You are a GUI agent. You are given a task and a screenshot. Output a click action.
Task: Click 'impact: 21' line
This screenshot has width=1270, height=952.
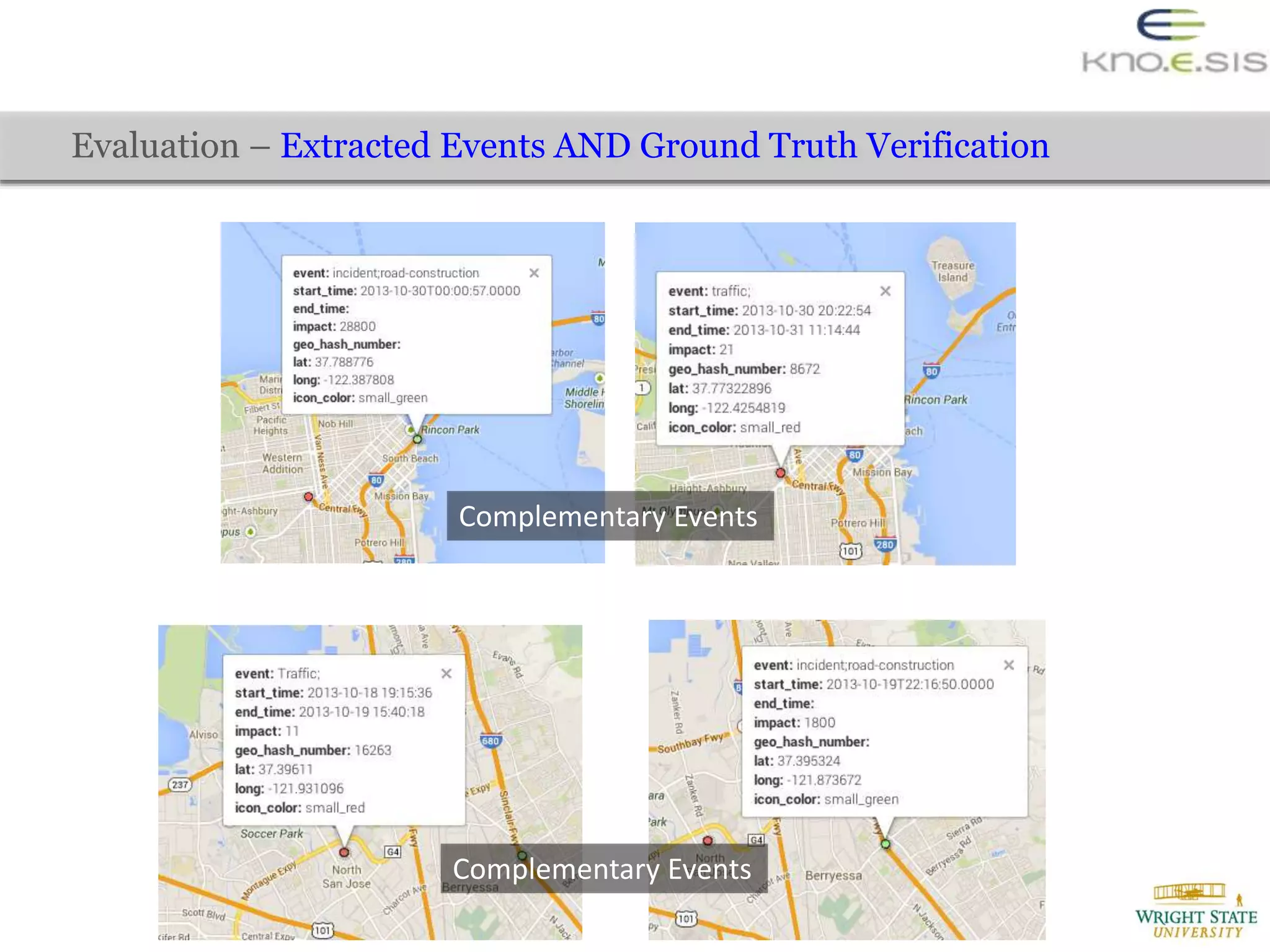[701, 350]
